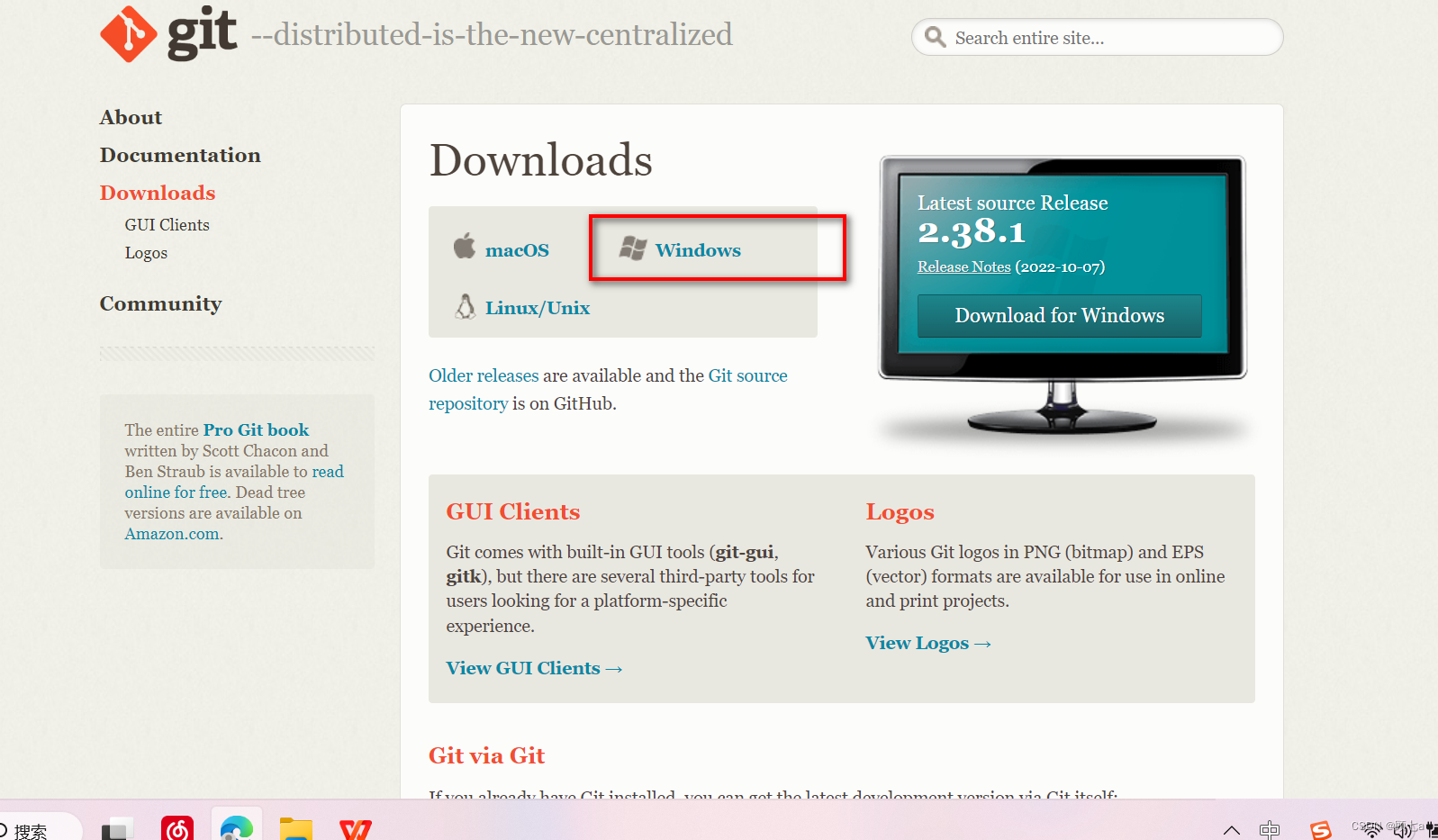Image resolution: width=1438 pixels, height=840 pixels.
Task: Open the Older releases link
Action: [x=484, y=375]
